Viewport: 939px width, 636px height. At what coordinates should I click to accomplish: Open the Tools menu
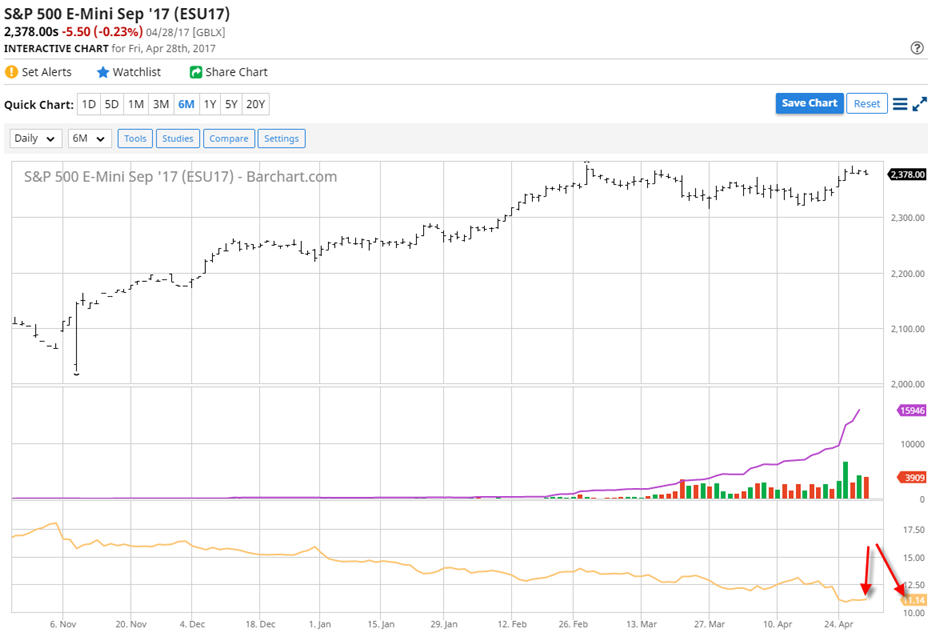click(x=135, y=138)
